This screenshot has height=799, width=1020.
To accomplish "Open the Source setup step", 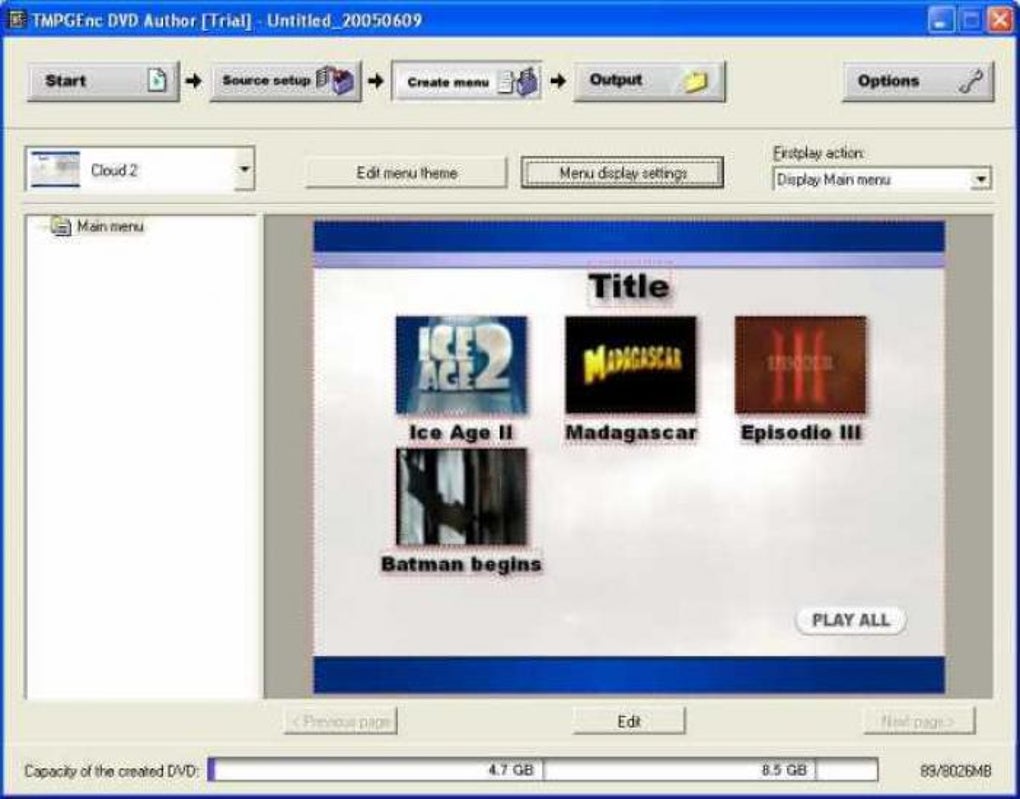I will [285, 81].
